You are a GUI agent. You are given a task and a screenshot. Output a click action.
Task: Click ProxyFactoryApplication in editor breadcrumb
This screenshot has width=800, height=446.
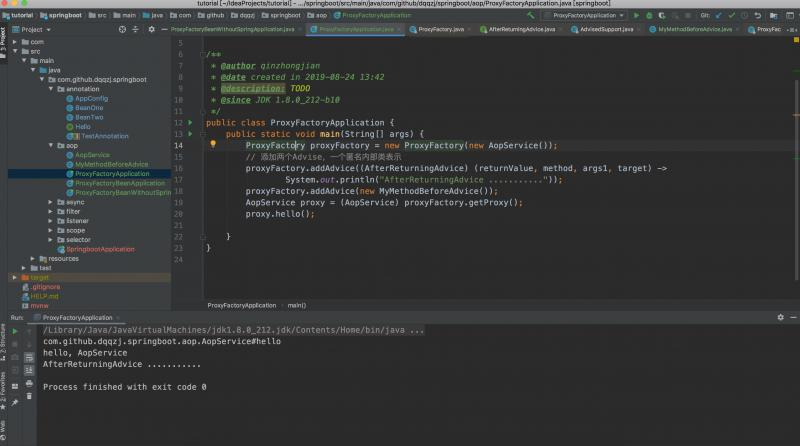(x=241, y=305)
